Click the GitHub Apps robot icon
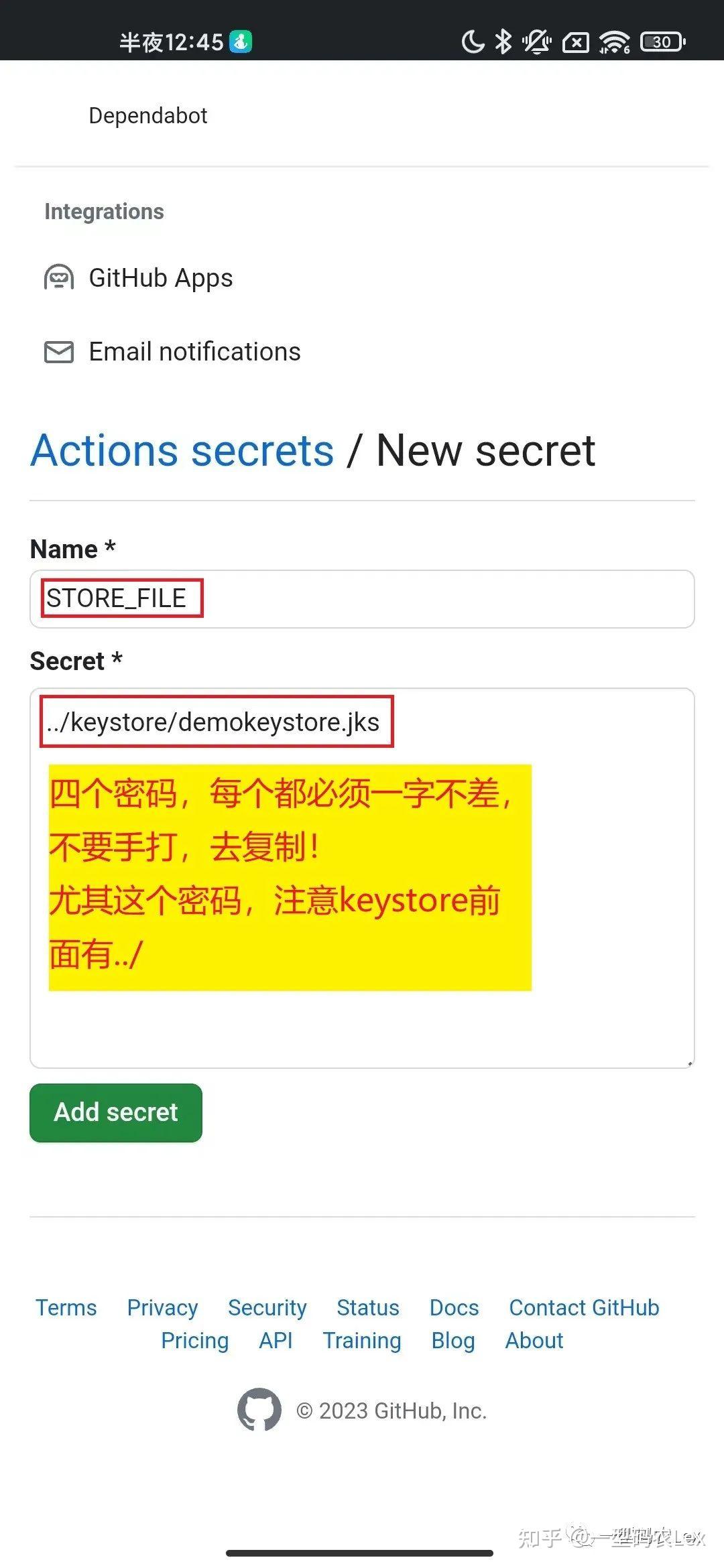Viewport: 724px width, 1568px height. [x=59, y=277]
